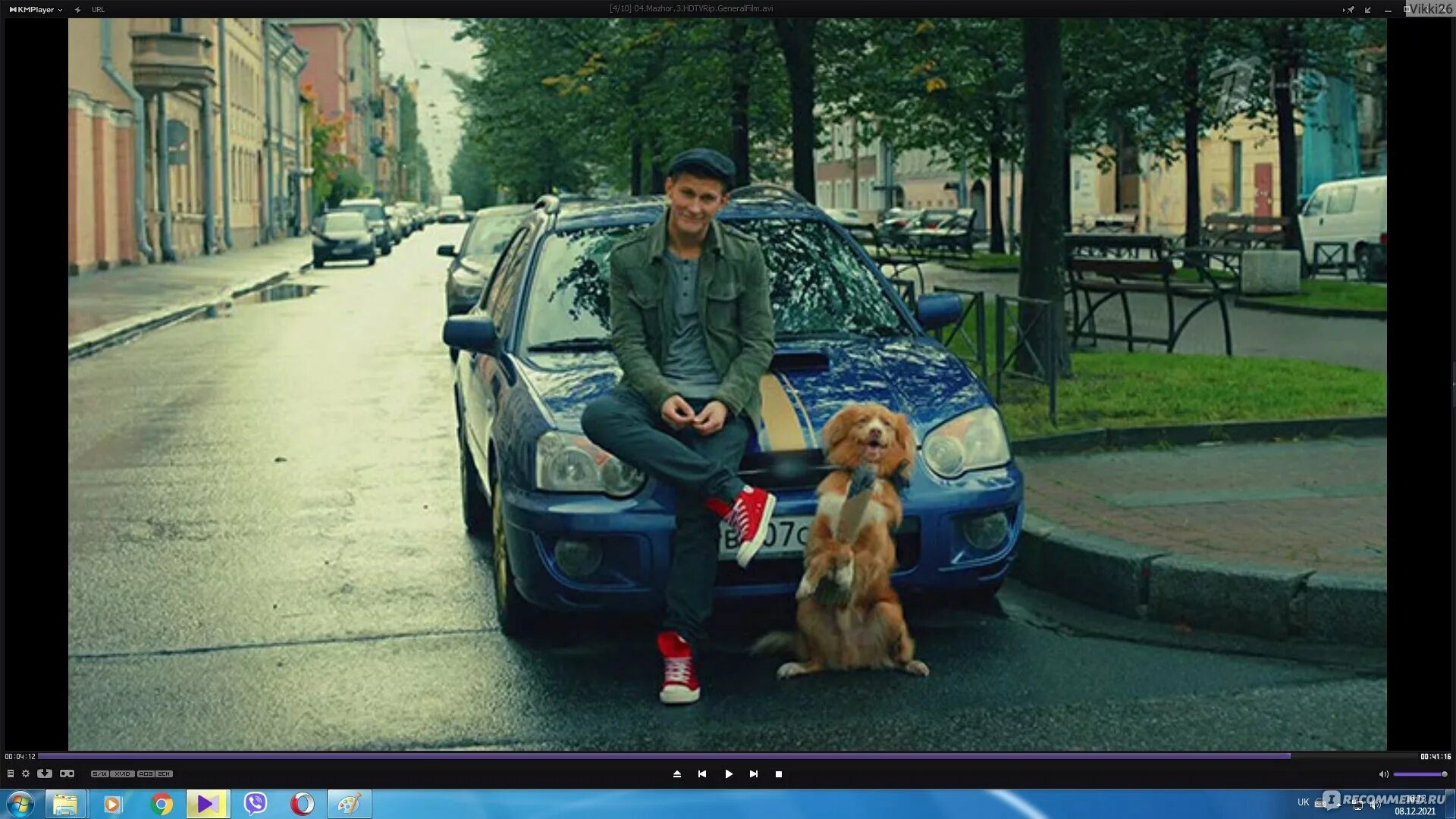1456x819 pixels.
Task: Open Viber from taskbar
Action: tap(256, 804)
